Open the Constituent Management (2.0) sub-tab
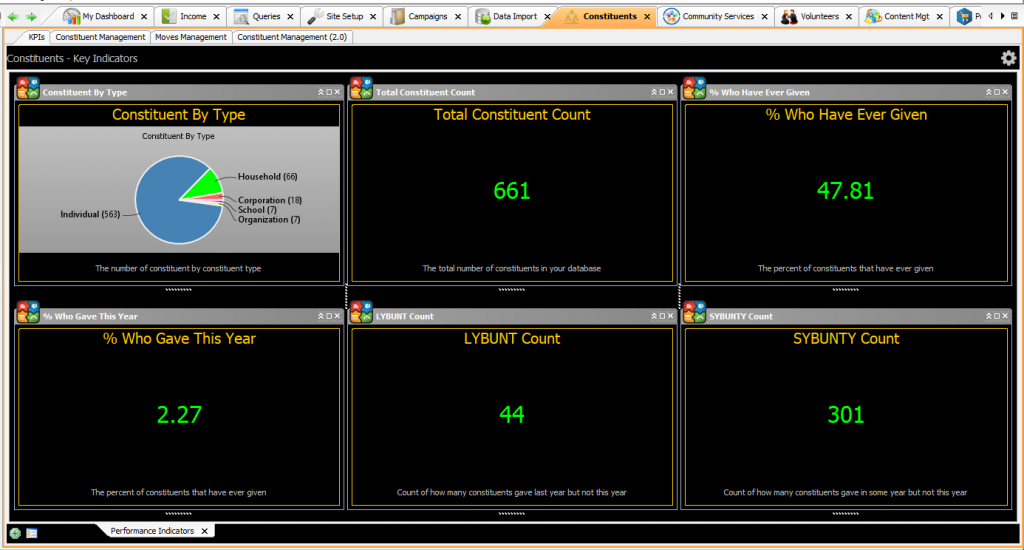This screenshot has width=1024, height=550. 292,37
